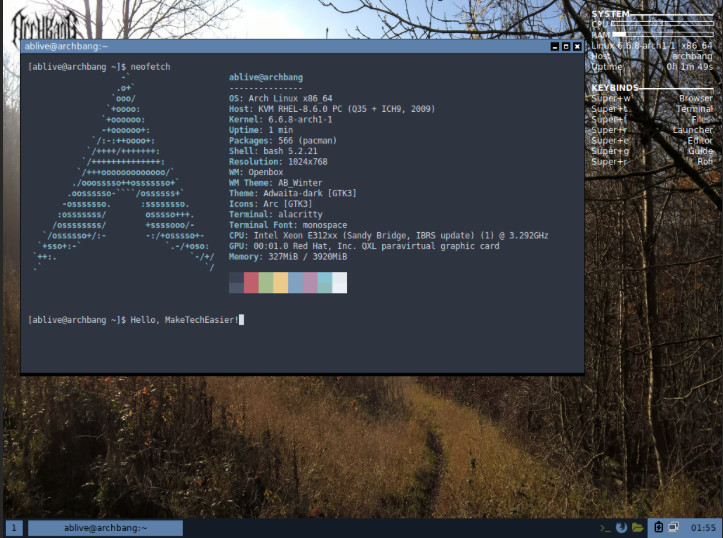The width and height of the screenshot is (723, 538).
Task: Click the 'Kernel: 6.6.8-arch1-1' line in terminal
Action: (280, 119)
